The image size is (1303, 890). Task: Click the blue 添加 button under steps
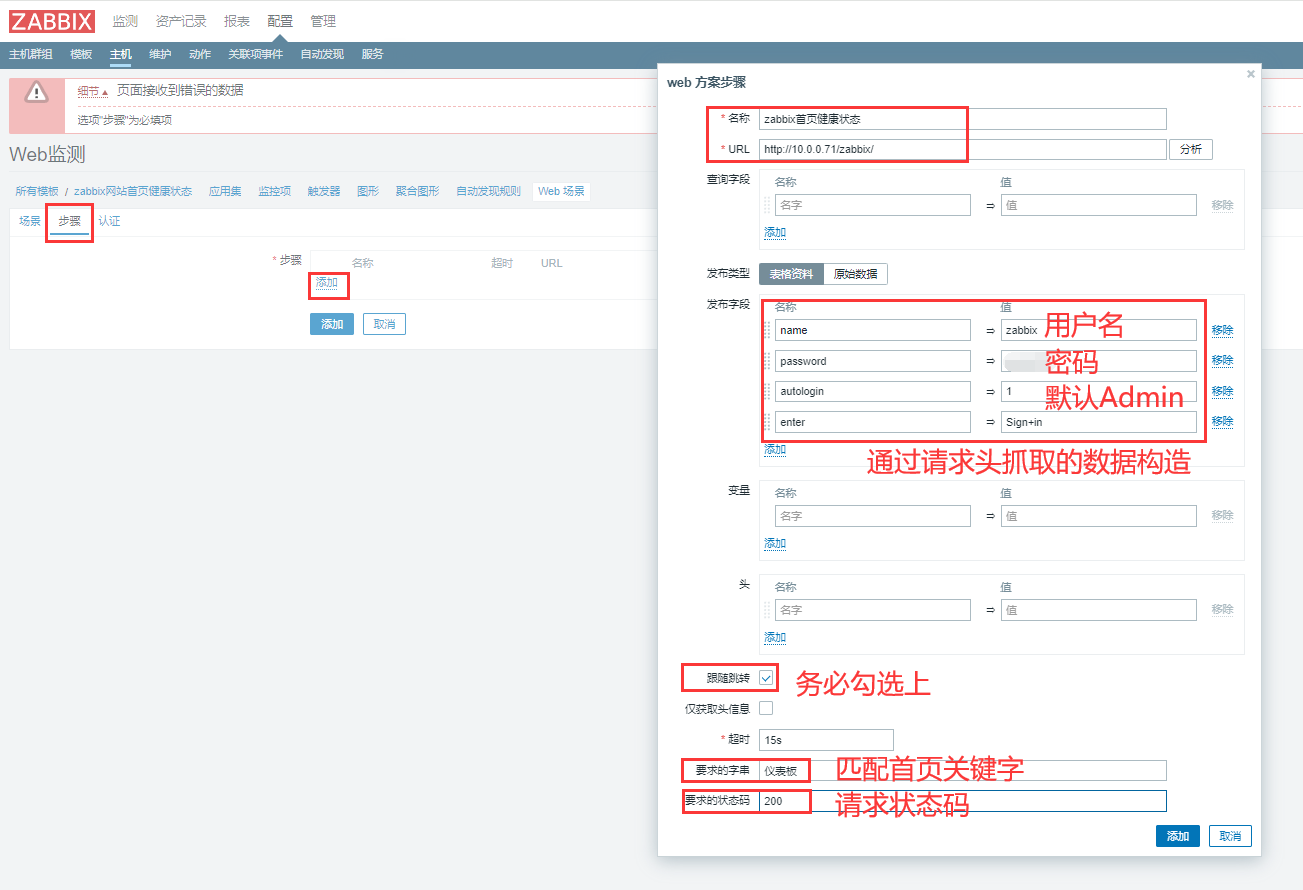coord(332,324)
